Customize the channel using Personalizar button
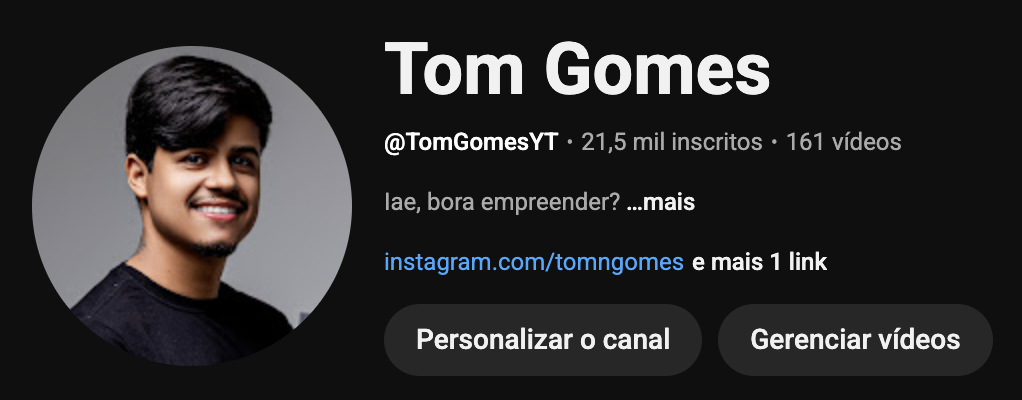1022x400 pixels. tap(542, 339)
